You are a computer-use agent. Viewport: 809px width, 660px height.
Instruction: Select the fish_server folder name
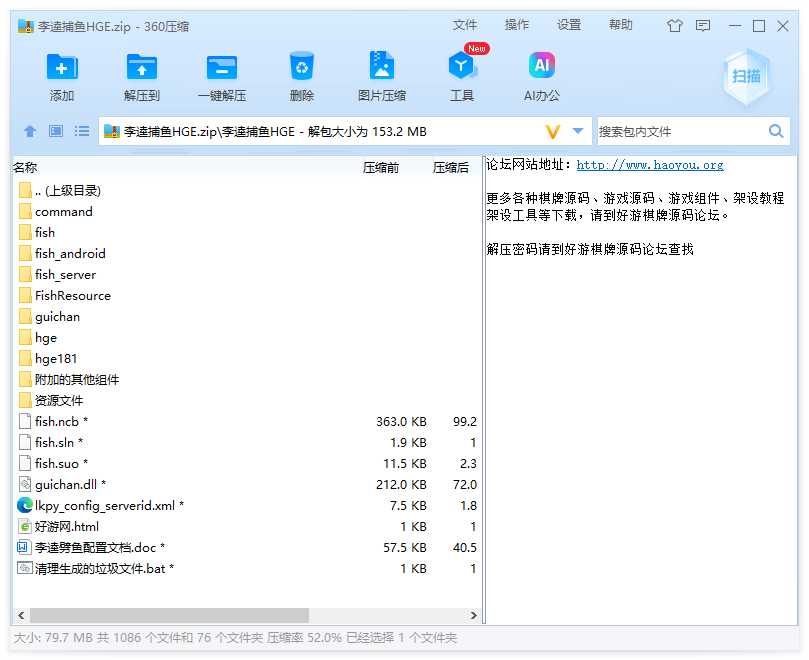click(66, 275)
